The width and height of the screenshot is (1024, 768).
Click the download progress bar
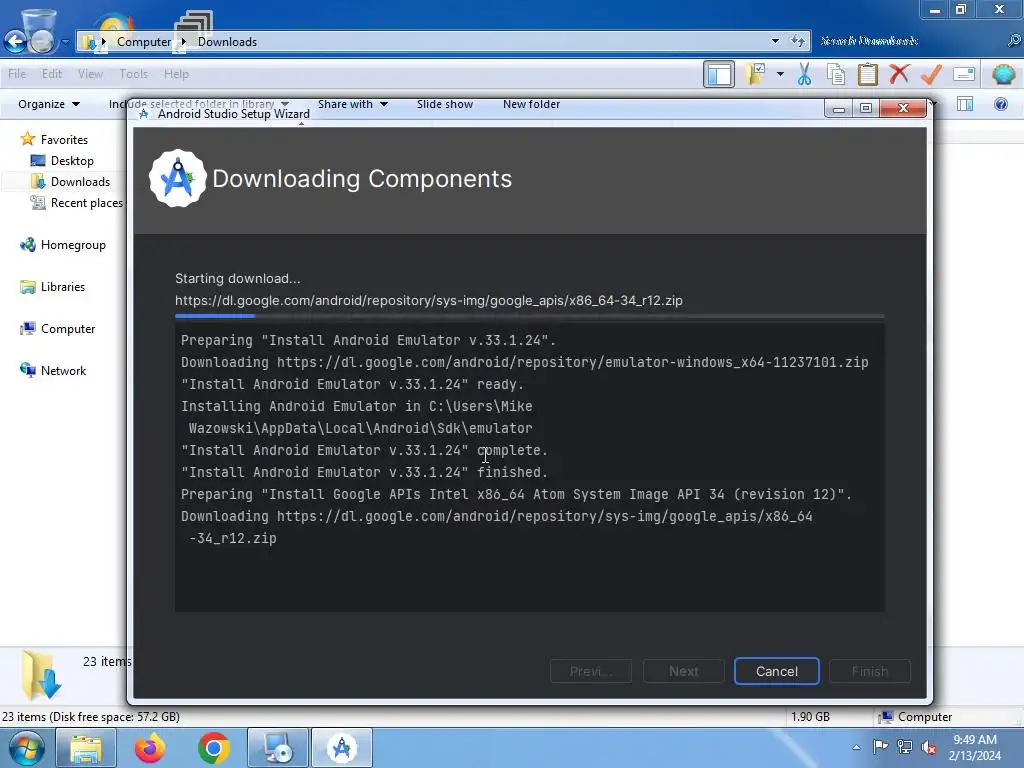(x=530, y=316)
